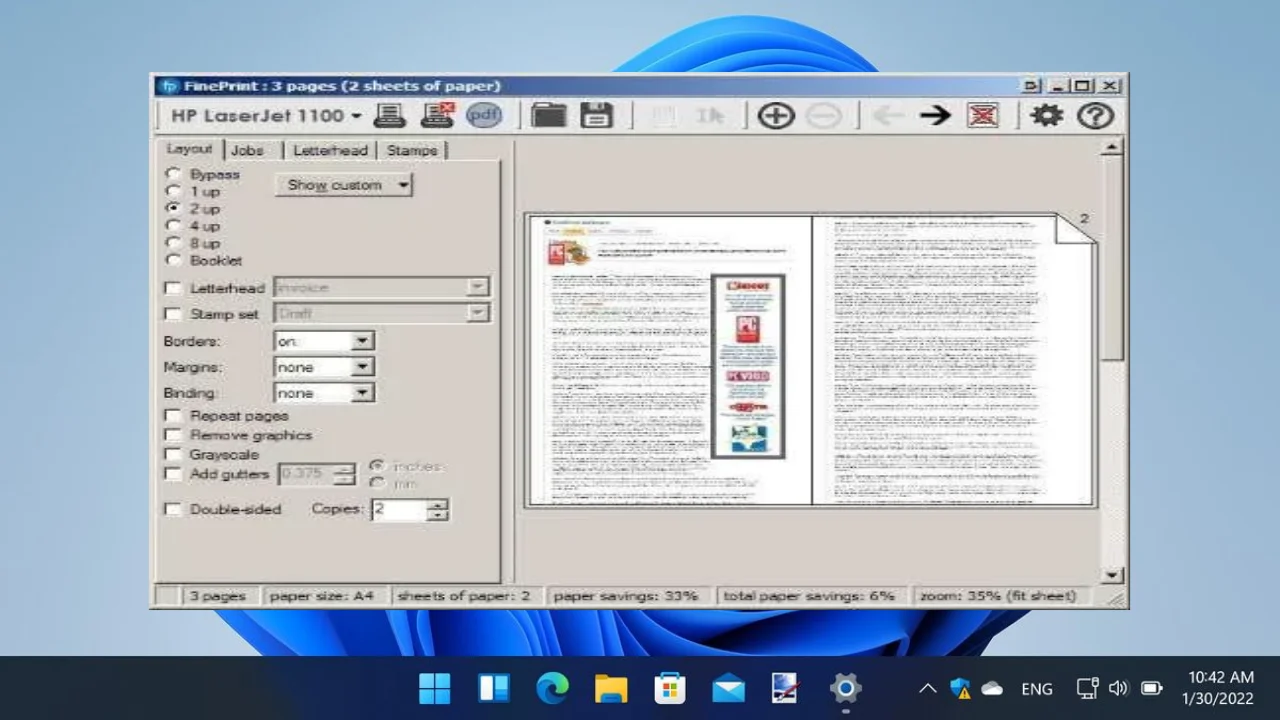
Task: Open the HP LaserJet 1100 printer dropdown
Action: click(267, 115)
